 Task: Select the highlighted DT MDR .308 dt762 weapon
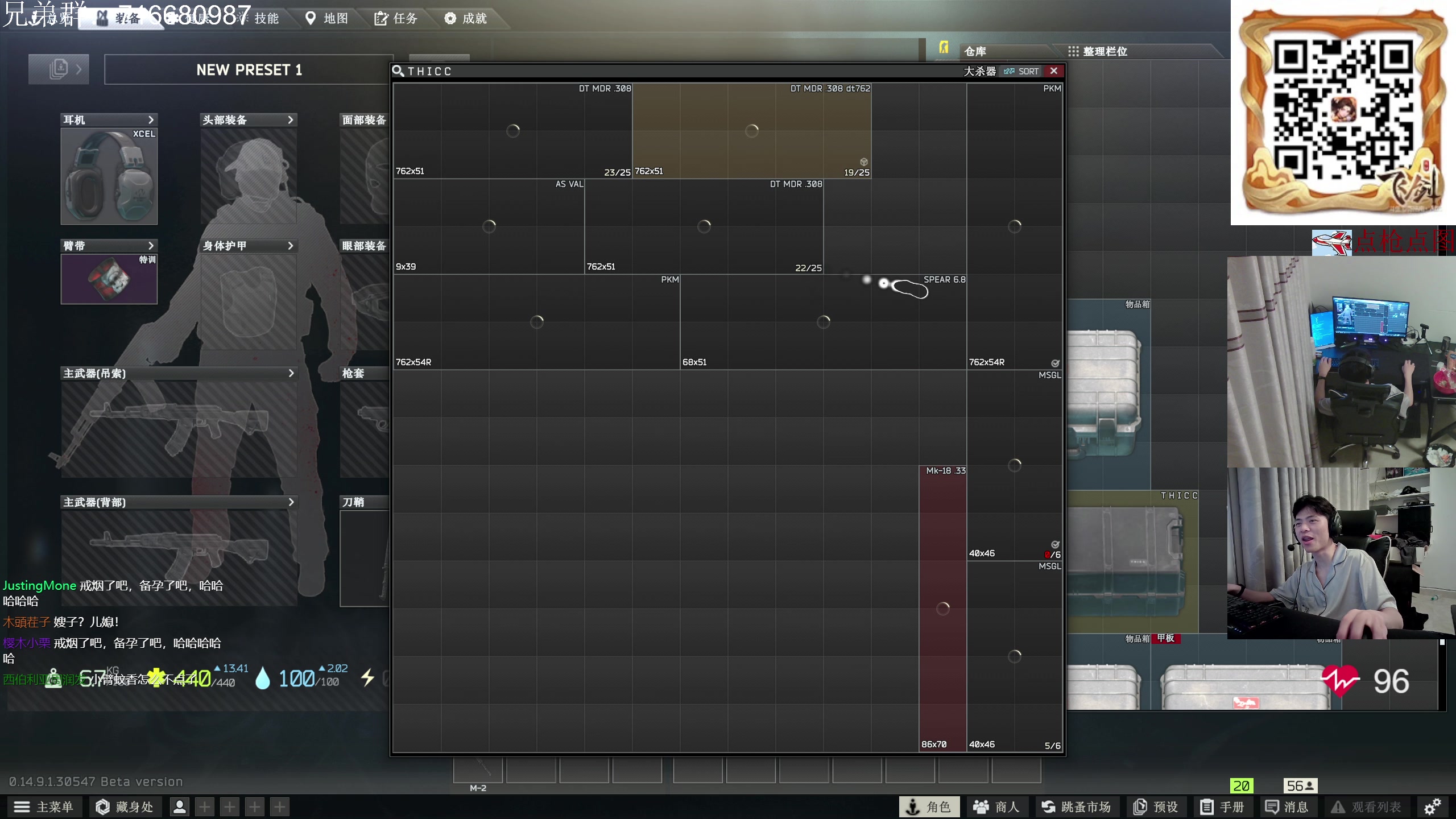pyautogui.click(x=751, y=131)
